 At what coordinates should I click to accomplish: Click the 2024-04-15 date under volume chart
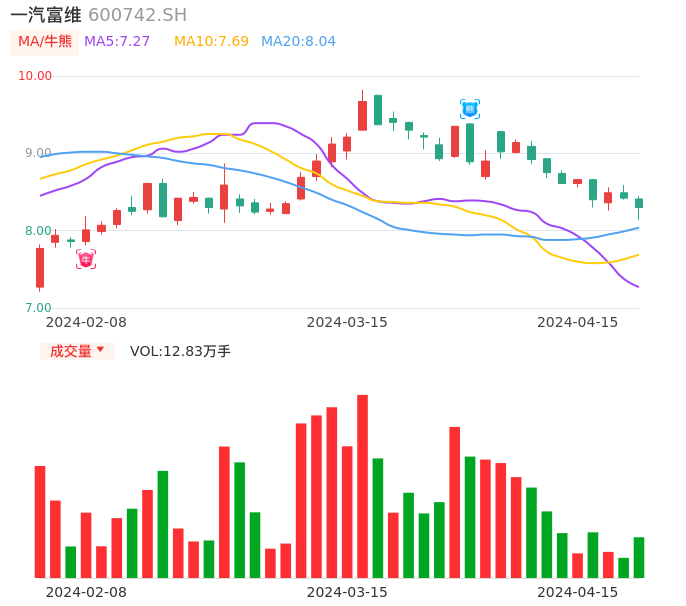(x=578, y=592)
